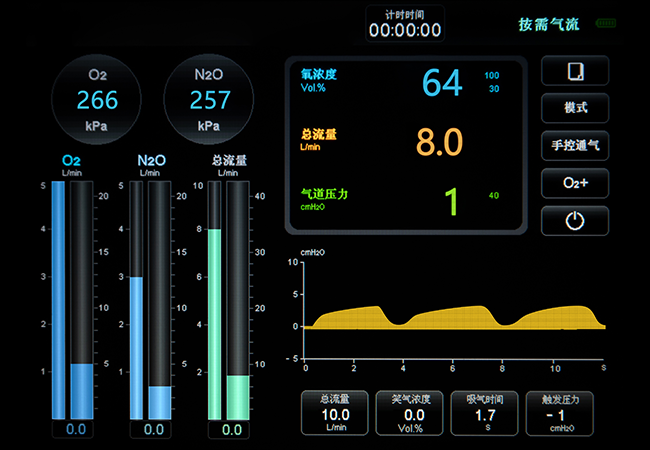Activate 手控通气 manual ventilation
This screenshot has width=650, height=450.
(x=575, y=145)
